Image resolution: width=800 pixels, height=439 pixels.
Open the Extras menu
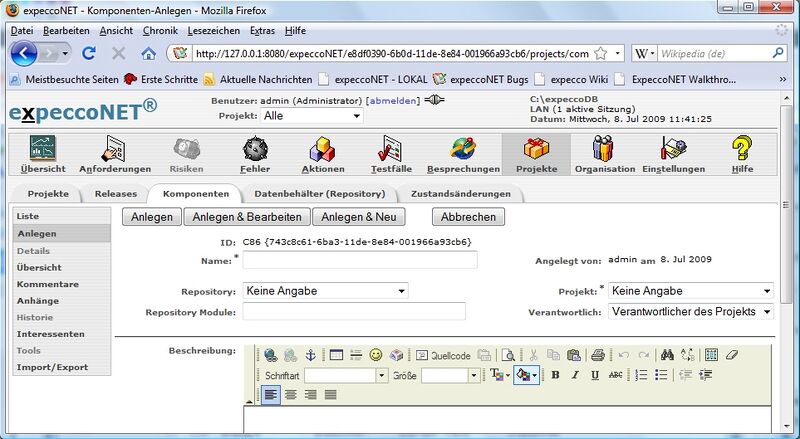pos(262,31)
